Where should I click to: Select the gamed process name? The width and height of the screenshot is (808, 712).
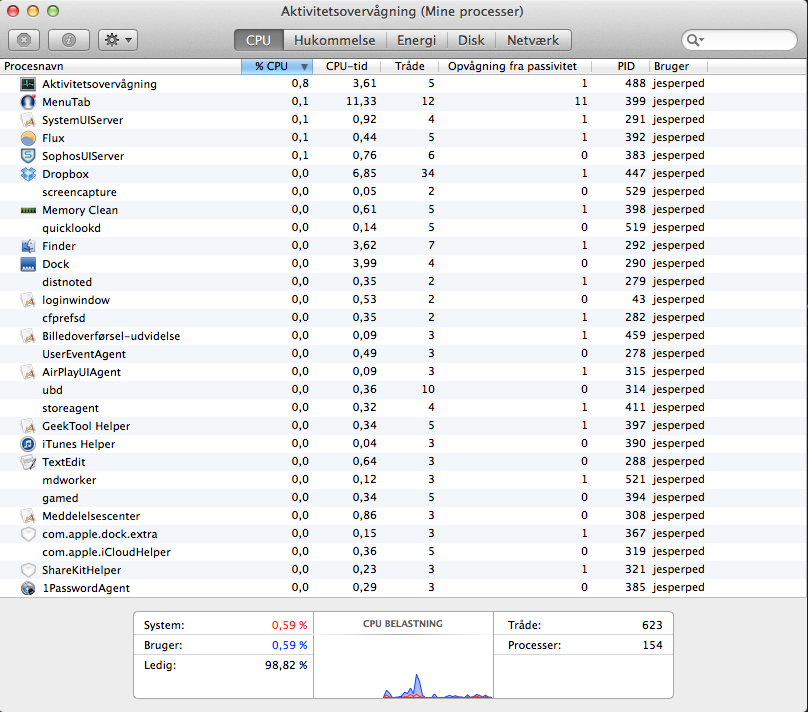click(60, 498)
